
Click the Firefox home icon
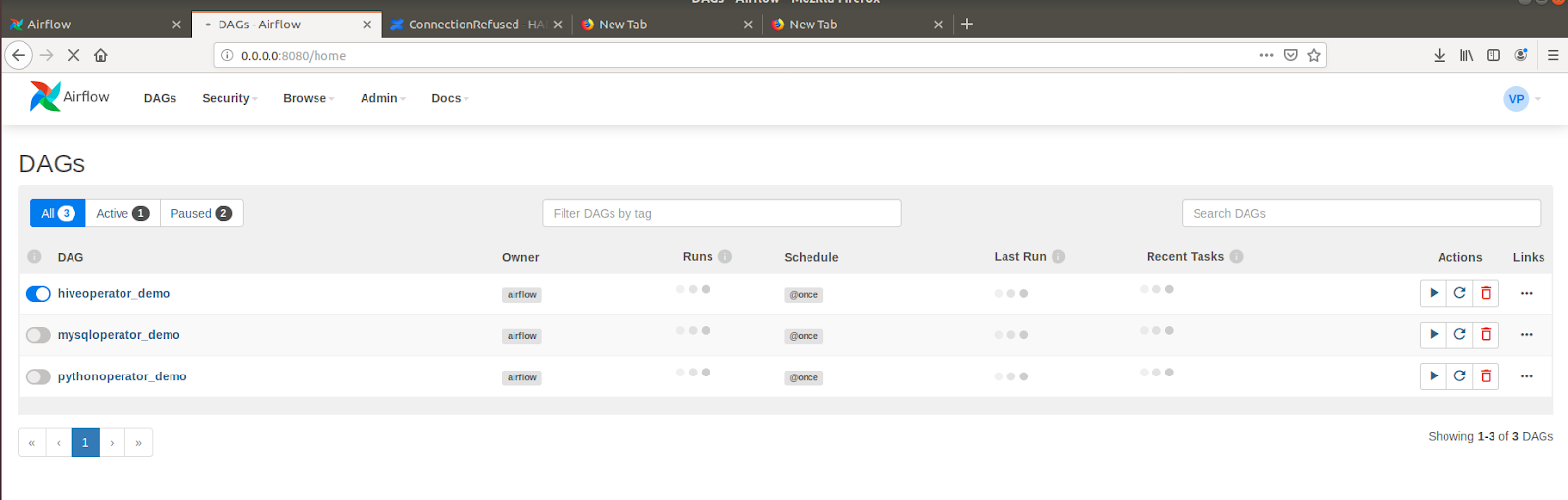point(101,56)
